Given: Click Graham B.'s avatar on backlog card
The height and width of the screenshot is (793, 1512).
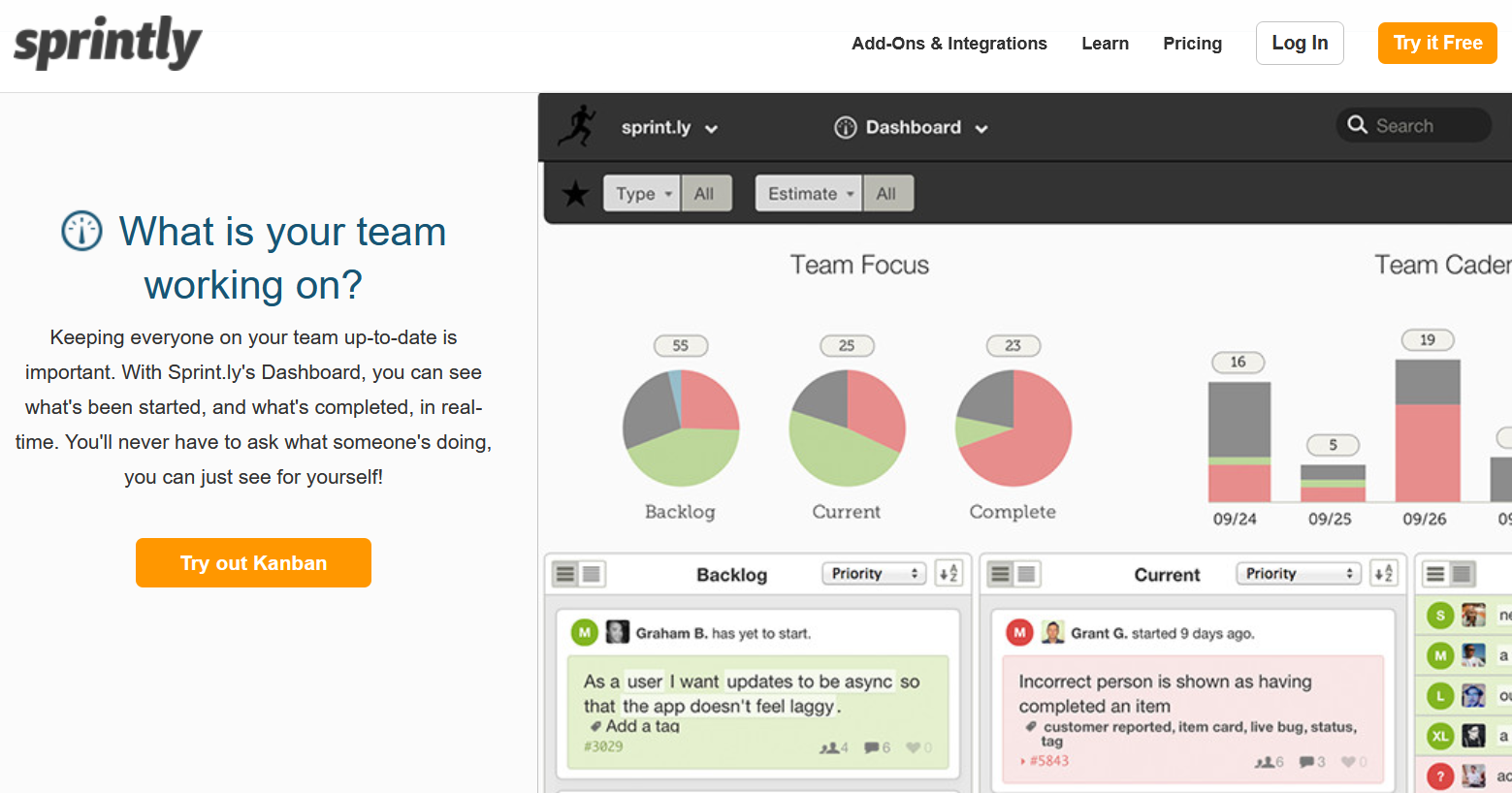Looking at the screenshot, I should pos(618,633).
